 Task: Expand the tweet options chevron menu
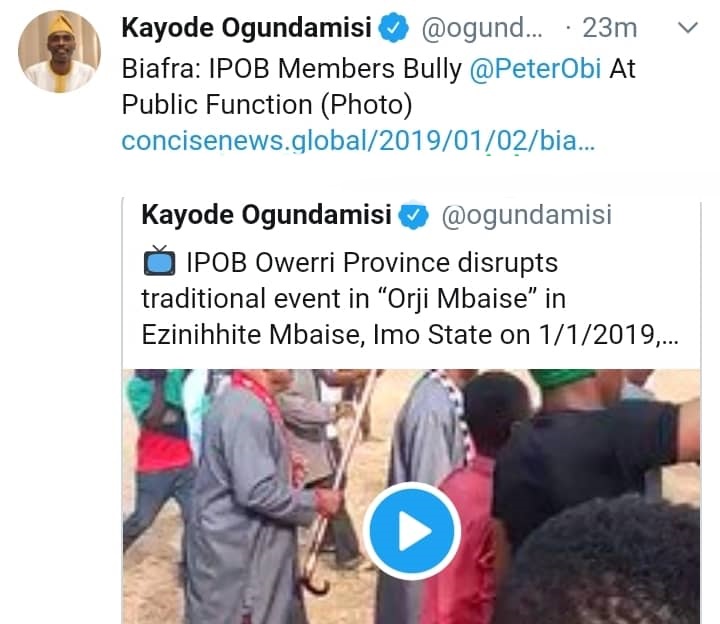coord(688,28)
